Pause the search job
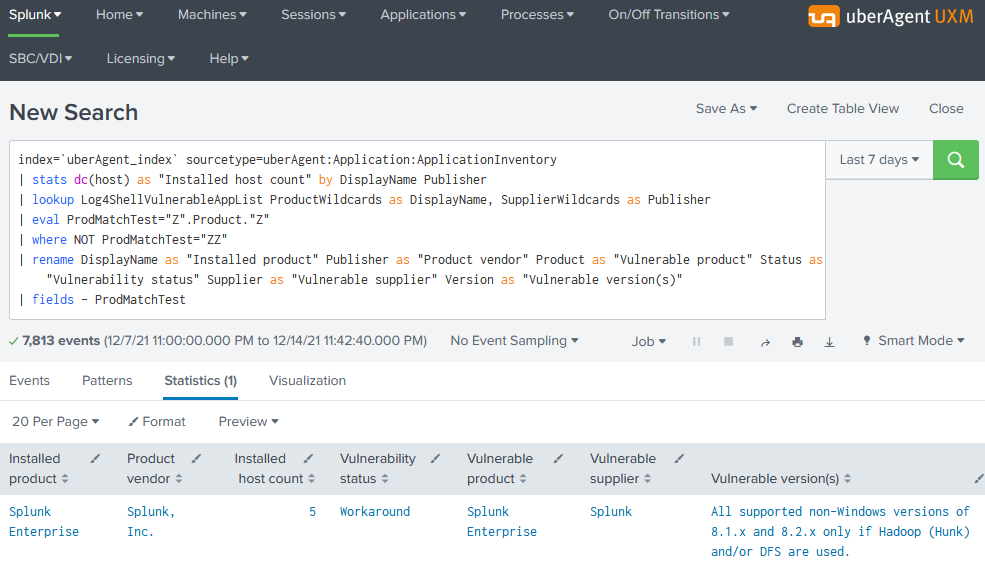This screenshot has height=565, width=985. click(x=696, y=341)
